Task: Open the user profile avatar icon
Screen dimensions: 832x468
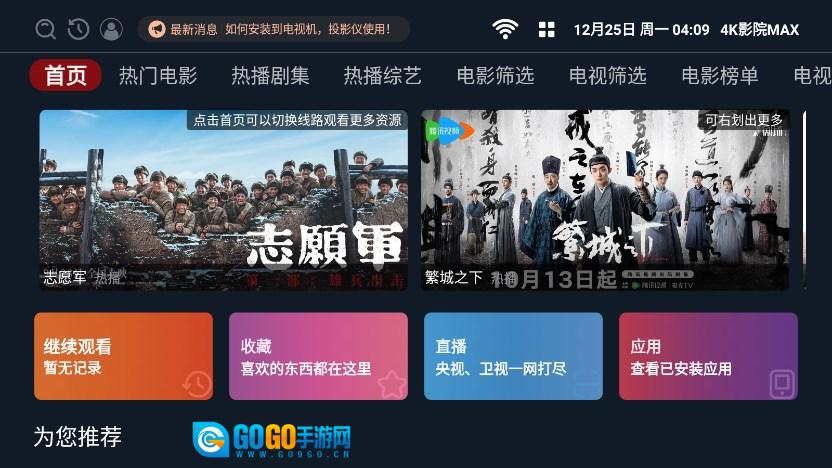Action: point(111,29)
